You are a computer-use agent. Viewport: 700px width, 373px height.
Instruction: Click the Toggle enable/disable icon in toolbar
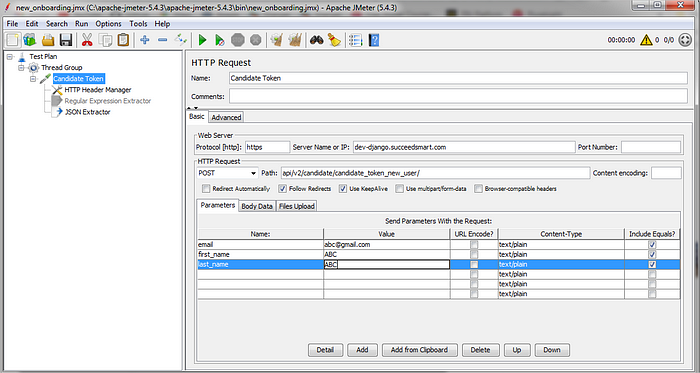(x=181, y=40)
